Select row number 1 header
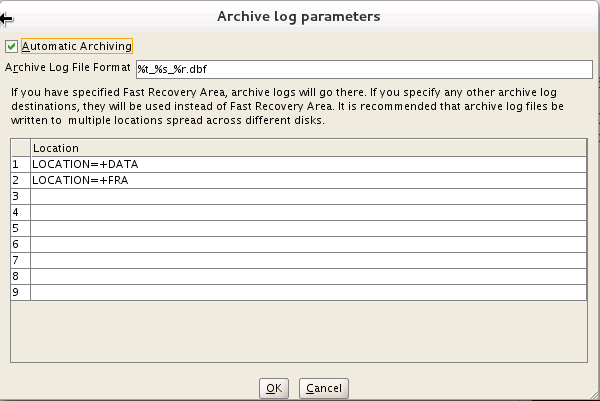The image size is (600, 401). pyautogui.click(x=20, y=164)
